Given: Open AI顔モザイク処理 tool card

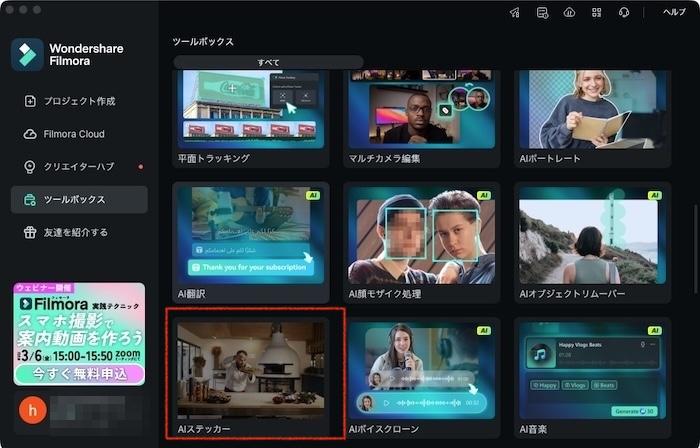Looking at the screenshot, I should 422,242.
